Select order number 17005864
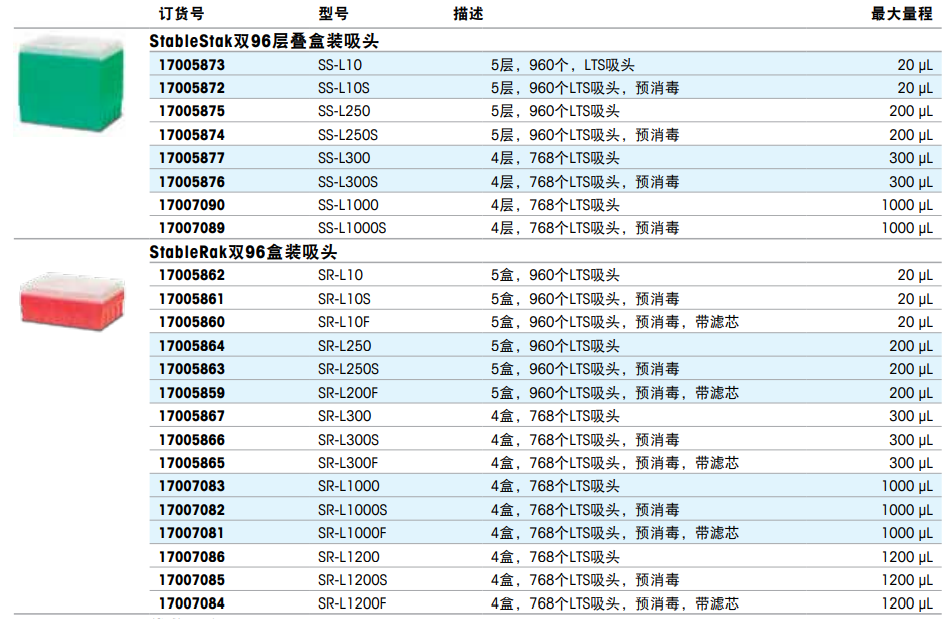This screenshot has height=619, width=952. coord(192,346)
